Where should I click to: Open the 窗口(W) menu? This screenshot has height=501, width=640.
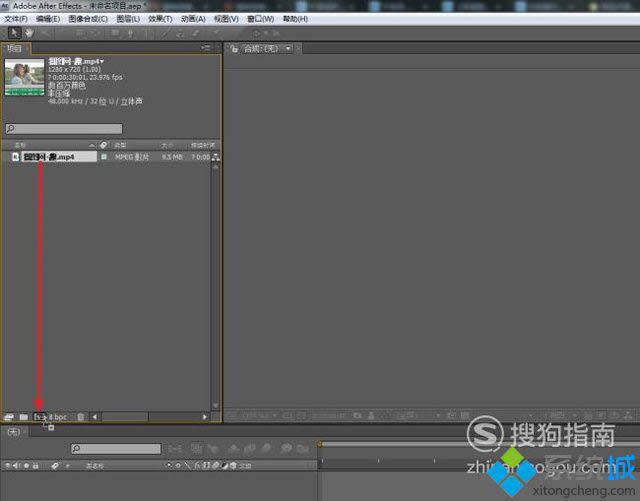(x=260, y=19)
